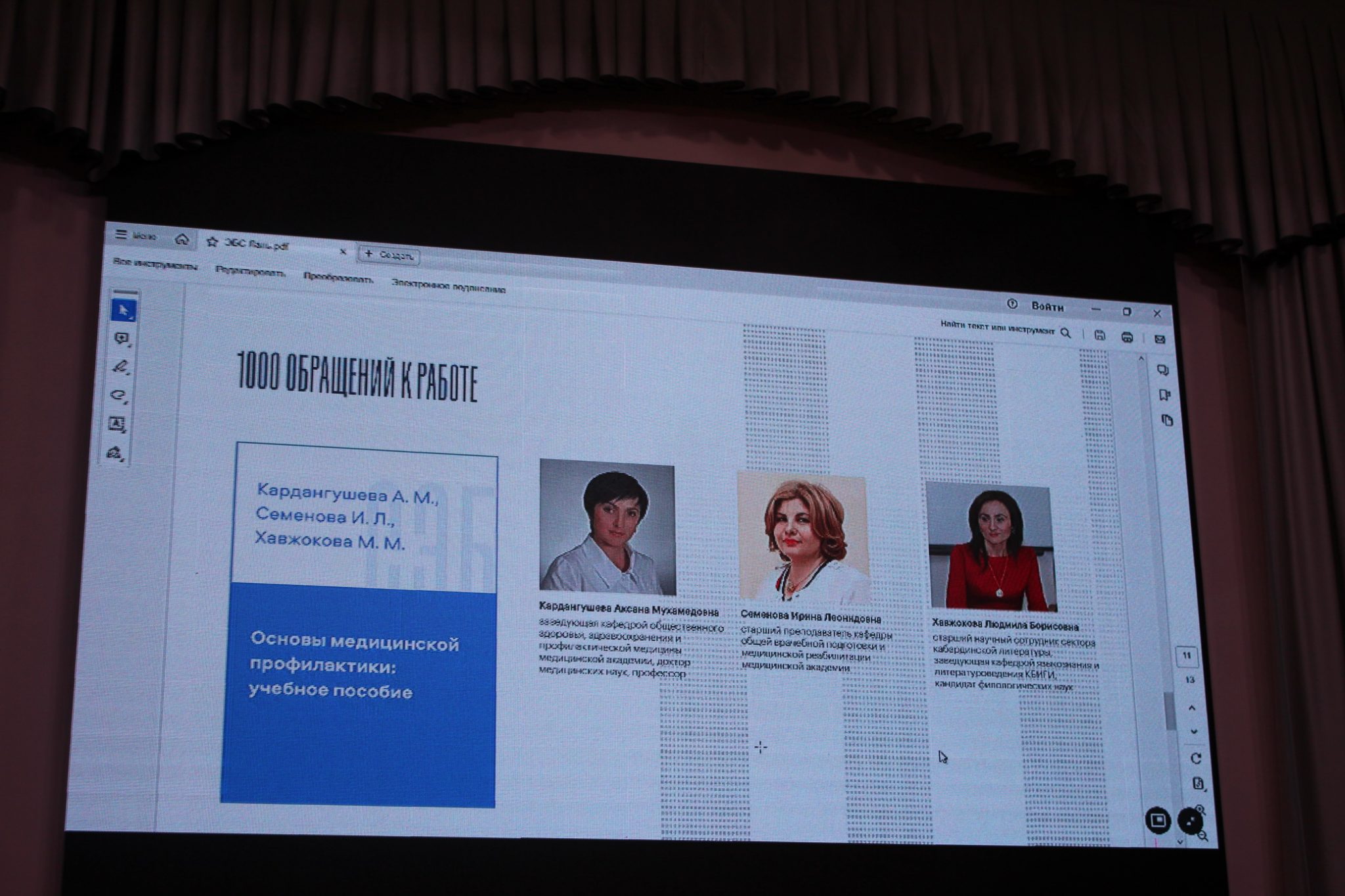Switch to the Преобразовать tab

pyautogui.click(x=338, y=278)
